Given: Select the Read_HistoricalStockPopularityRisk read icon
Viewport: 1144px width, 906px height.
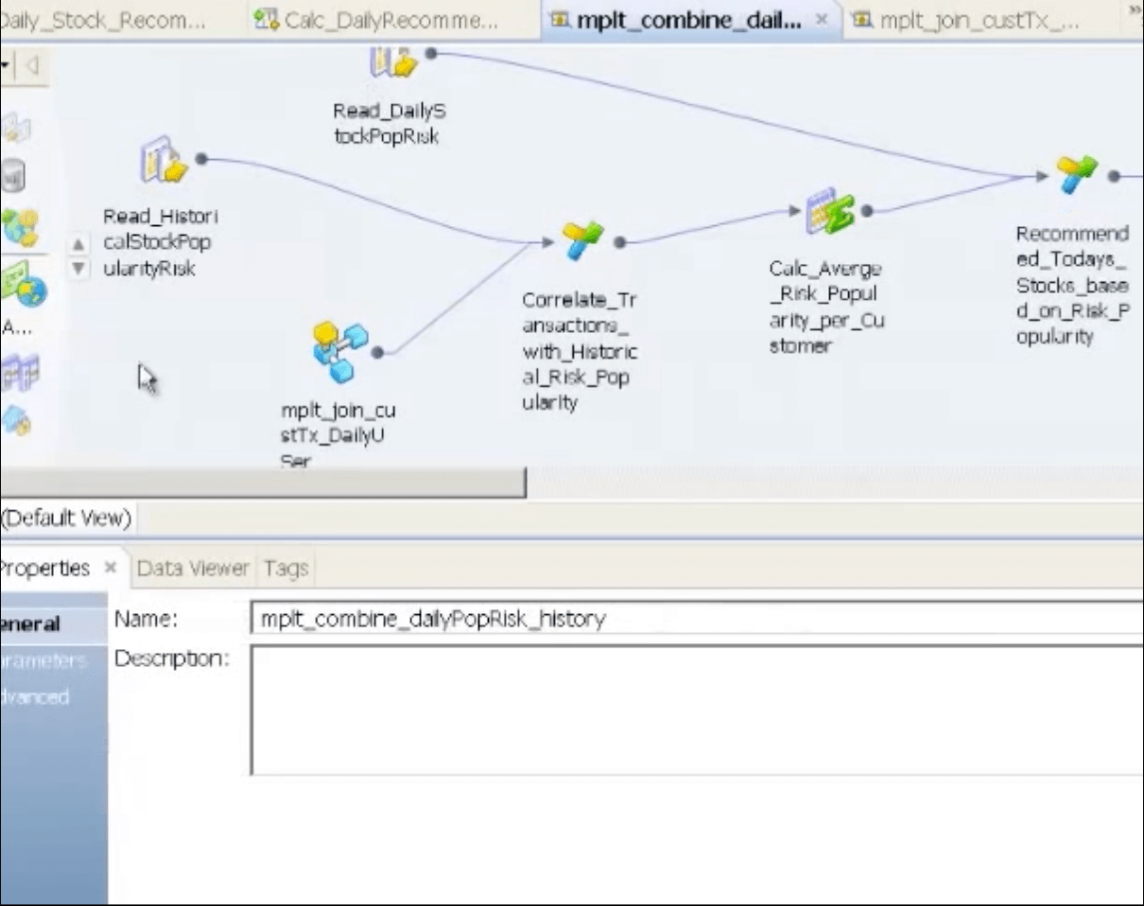Looking at the screenshot, I should [x=164, y=160].
